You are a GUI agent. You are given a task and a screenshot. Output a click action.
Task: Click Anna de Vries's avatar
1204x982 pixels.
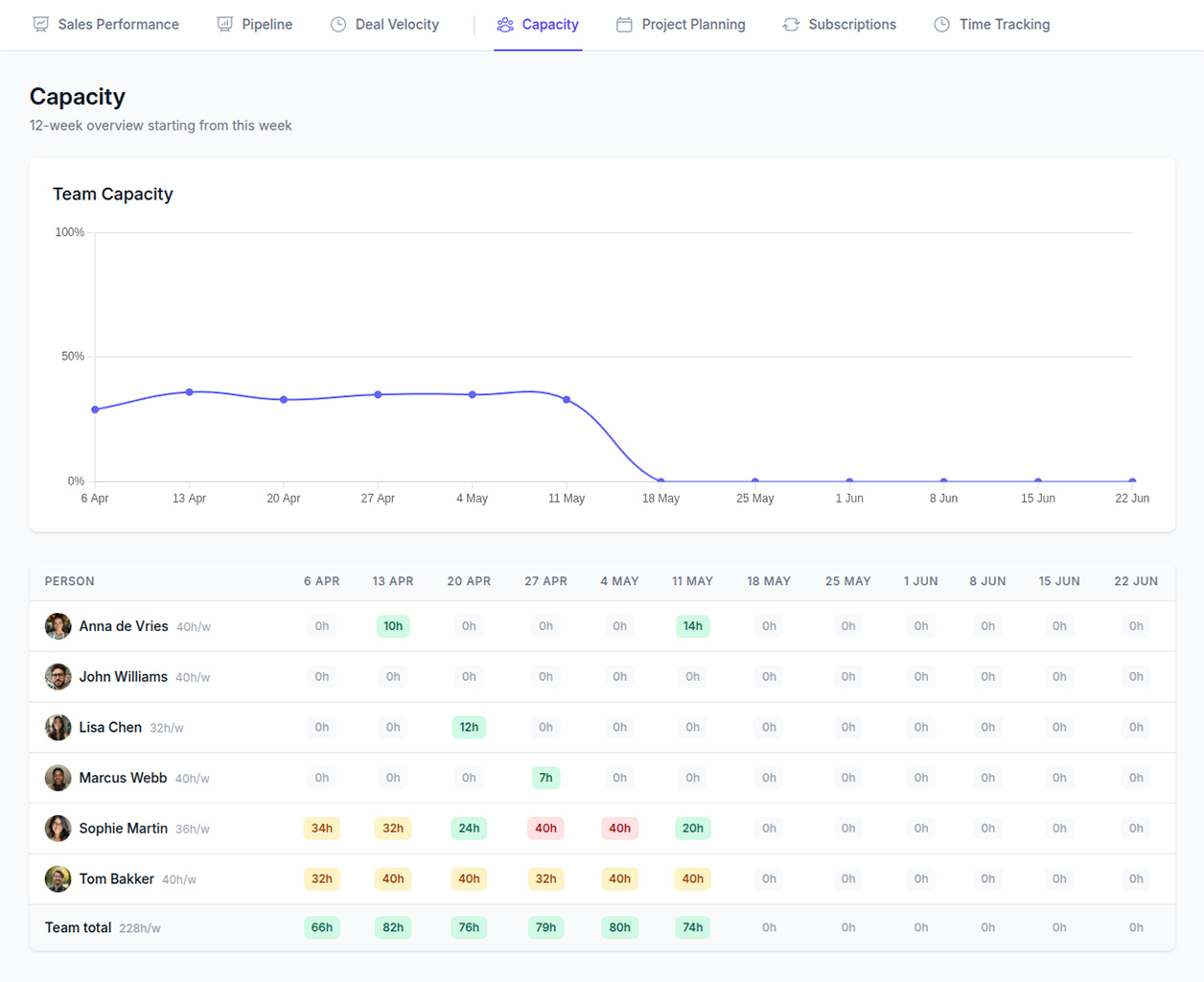tap(58, 626)
